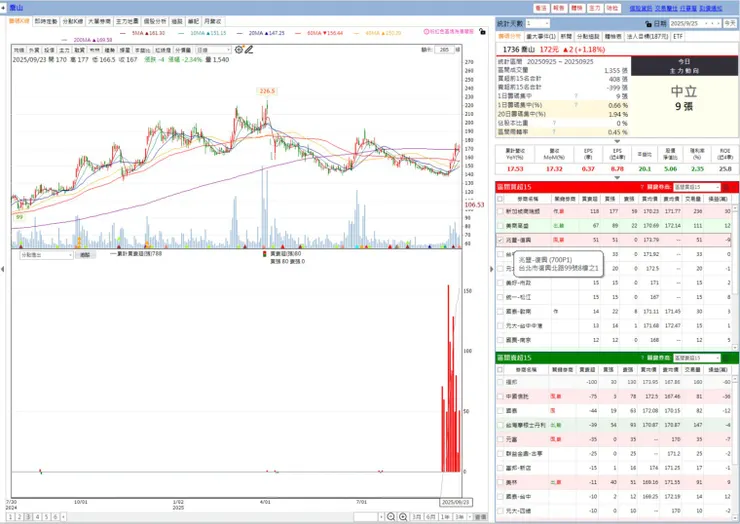The image size is (740, 524).
Task: Click the question mark beside 1日籌碼集中(%)
Action: coord(576,105)
